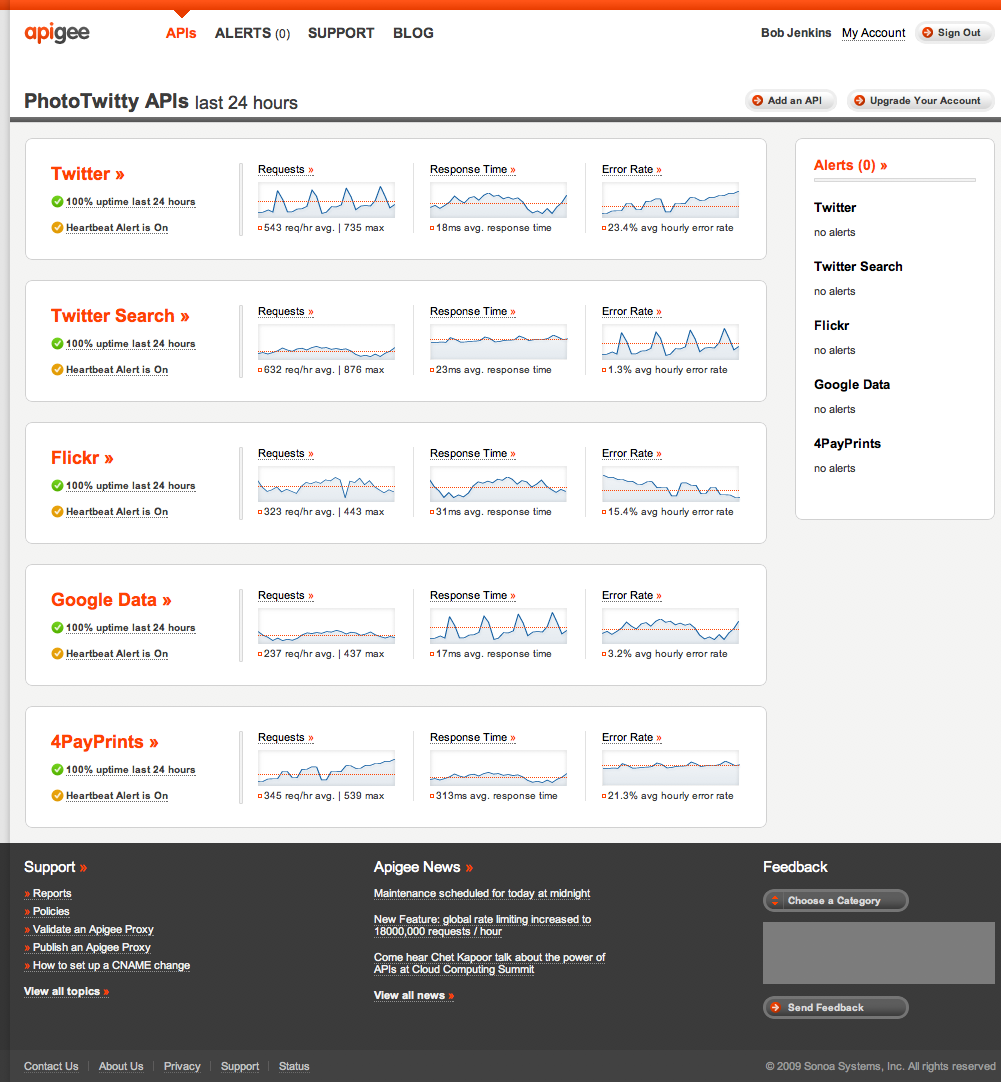Open Status footer link
This screenshot has height=1082, width=1001.
294,1066
